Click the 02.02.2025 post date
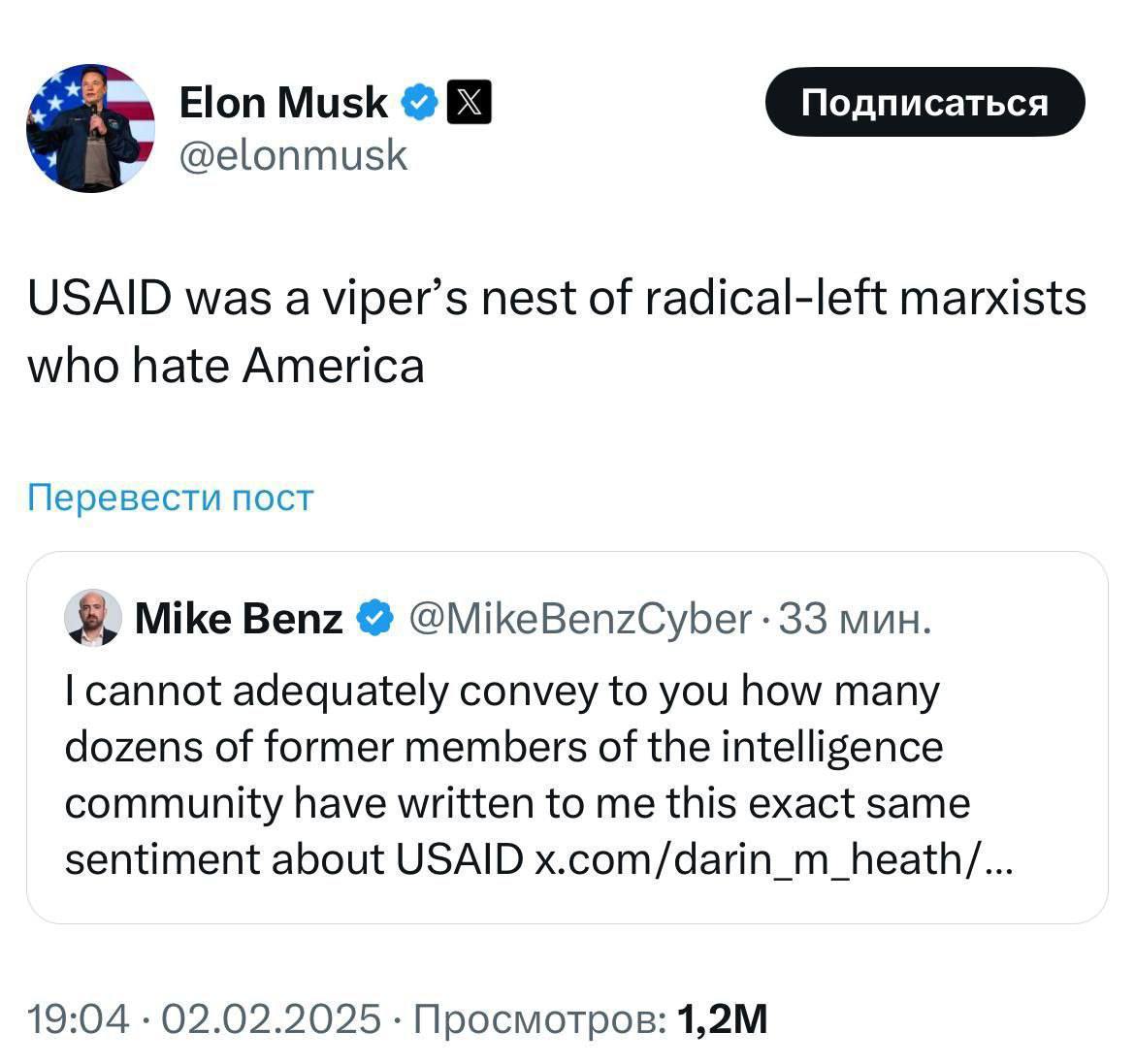 coord(272,1019)
